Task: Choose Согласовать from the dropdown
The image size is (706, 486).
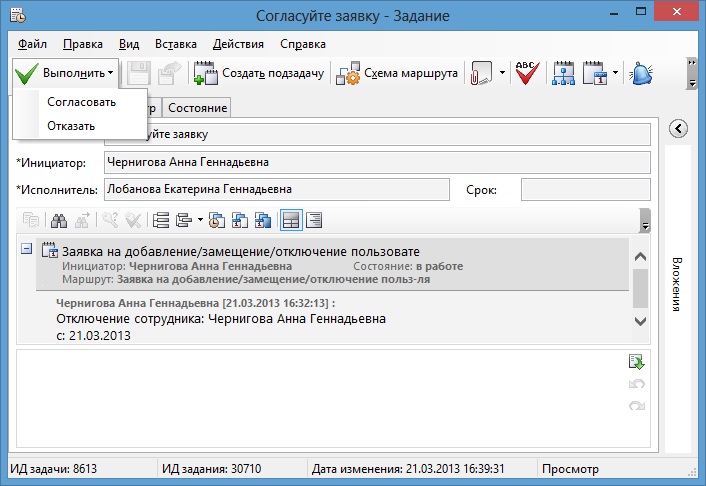Action: pos(81,102)
